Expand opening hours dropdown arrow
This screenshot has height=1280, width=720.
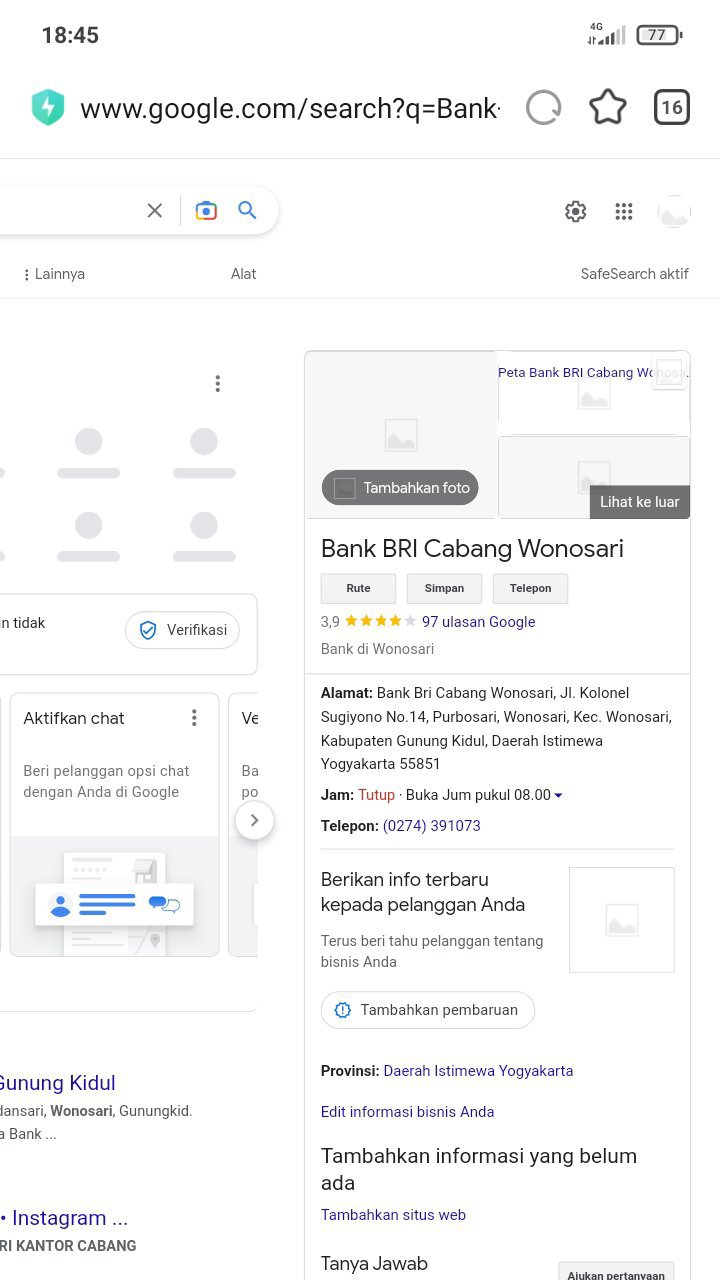click(558, 796)
